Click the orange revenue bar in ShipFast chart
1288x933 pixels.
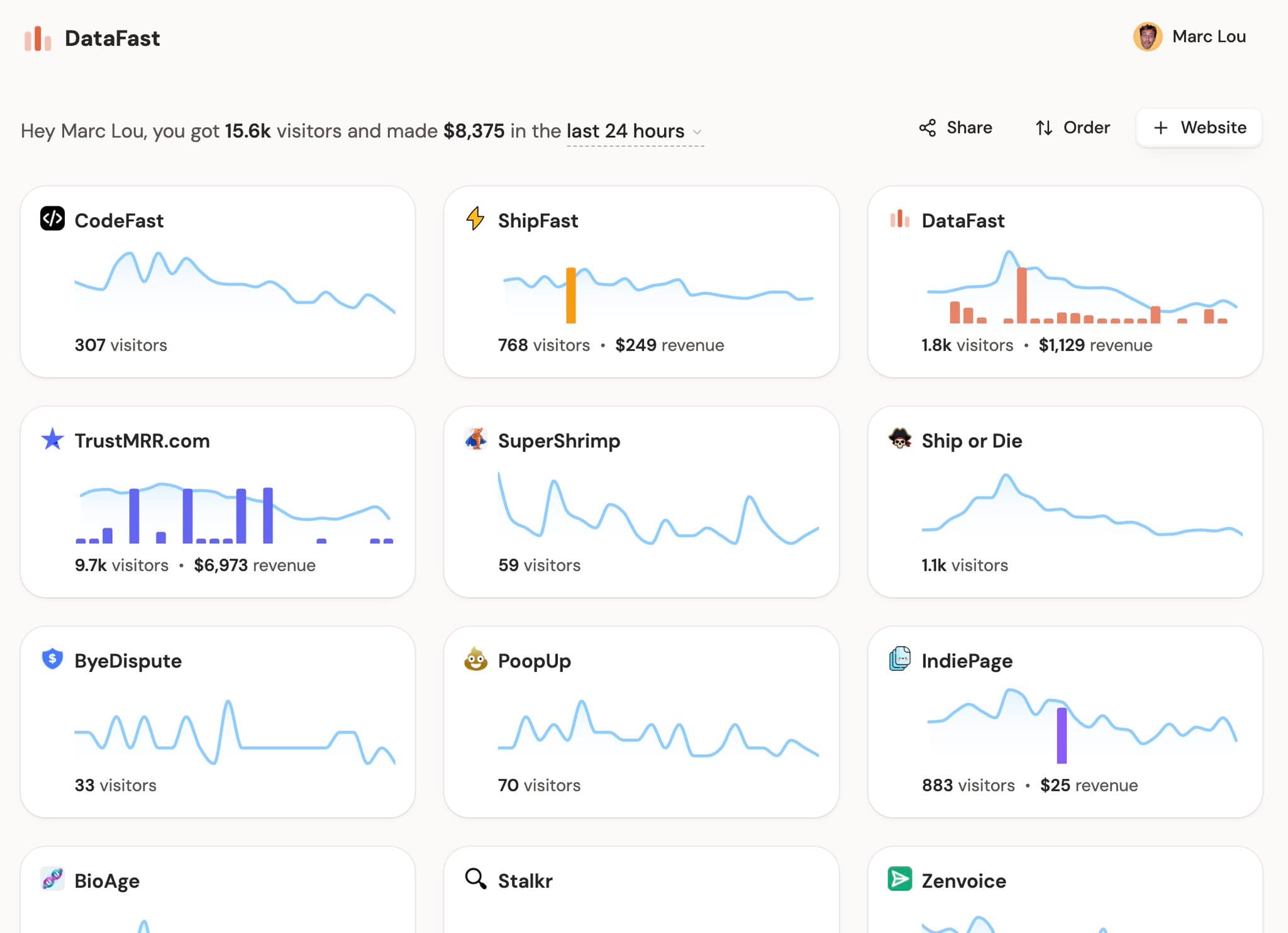pos(571,295)
